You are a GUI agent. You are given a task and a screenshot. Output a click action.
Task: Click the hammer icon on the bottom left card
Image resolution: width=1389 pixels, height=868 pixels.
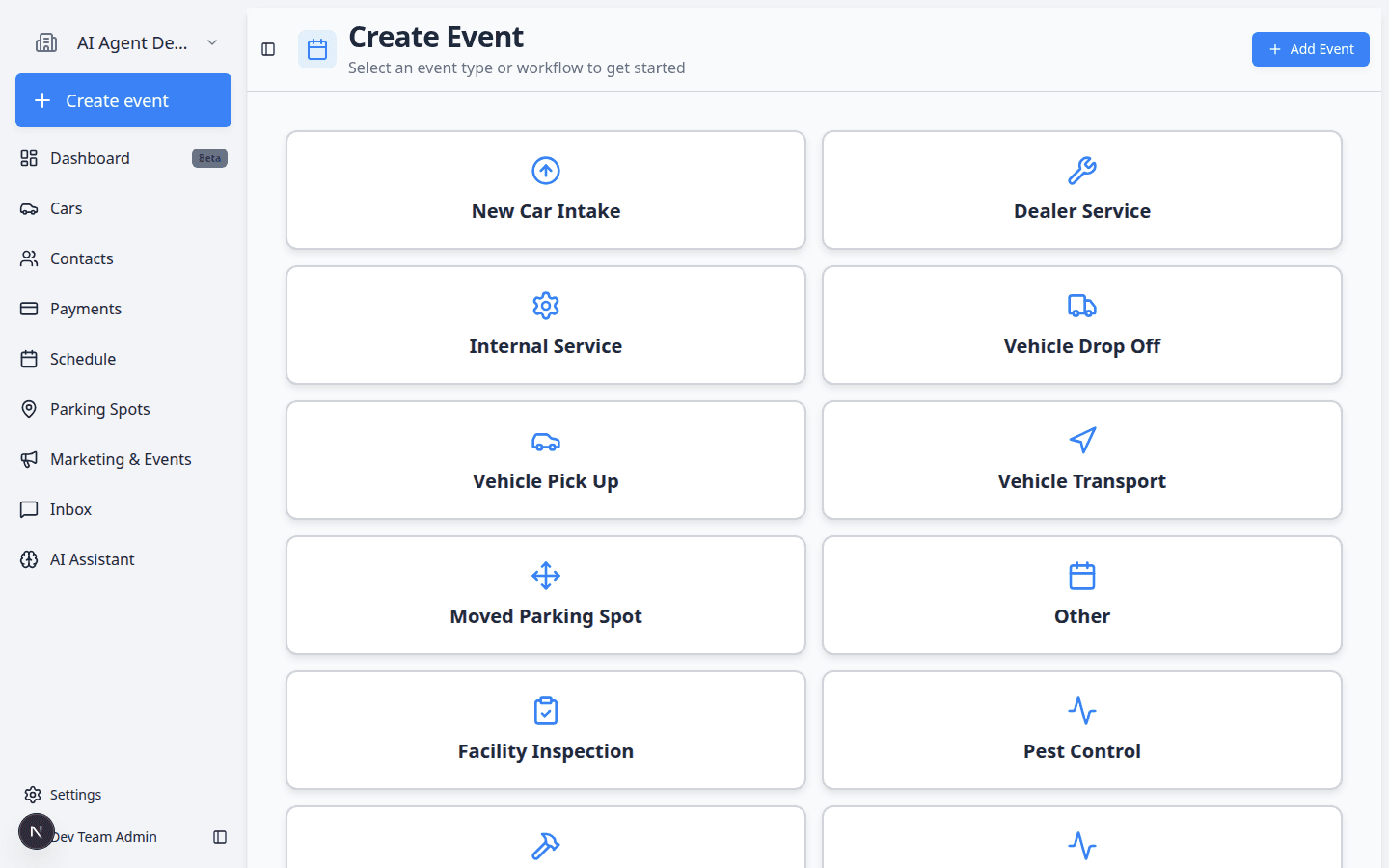(546, 846)
